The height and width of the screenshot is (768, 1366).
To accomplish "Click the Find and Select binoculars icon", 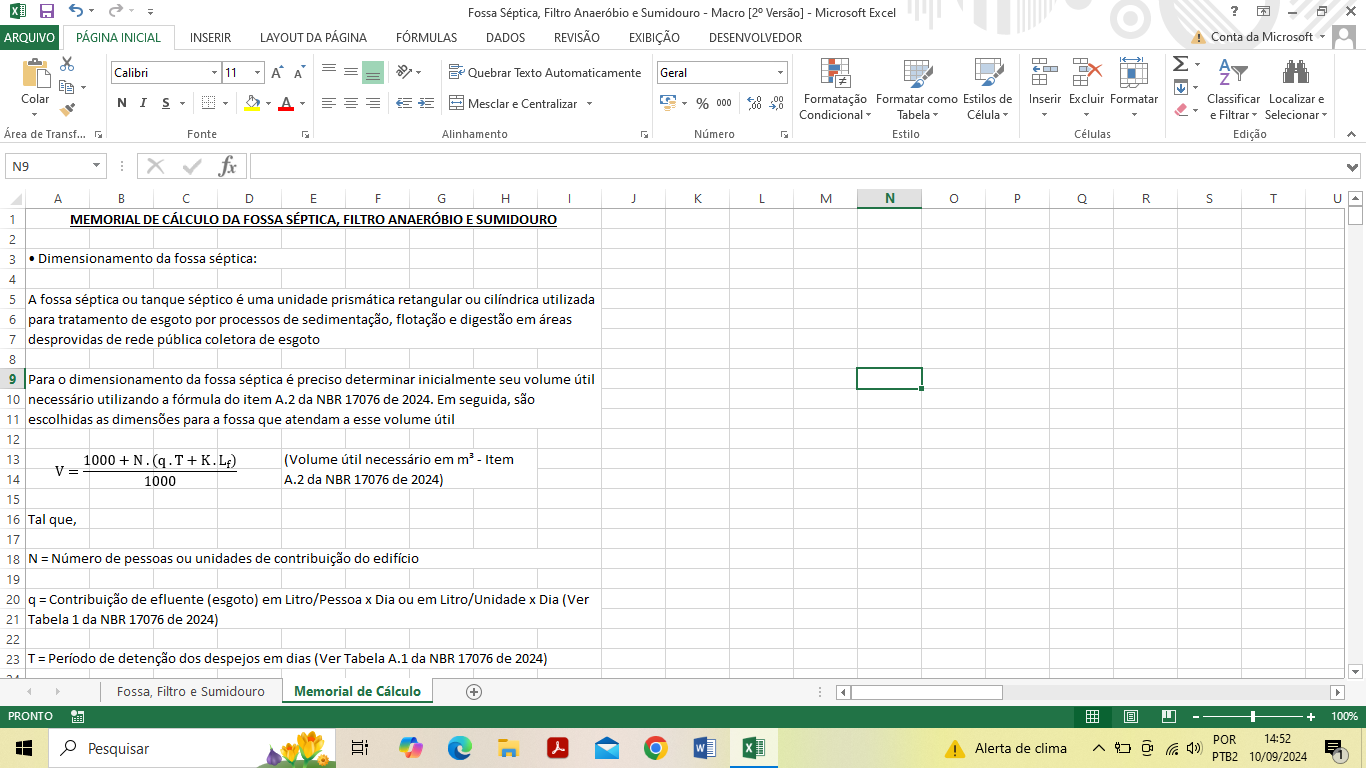I will 1296,73.
